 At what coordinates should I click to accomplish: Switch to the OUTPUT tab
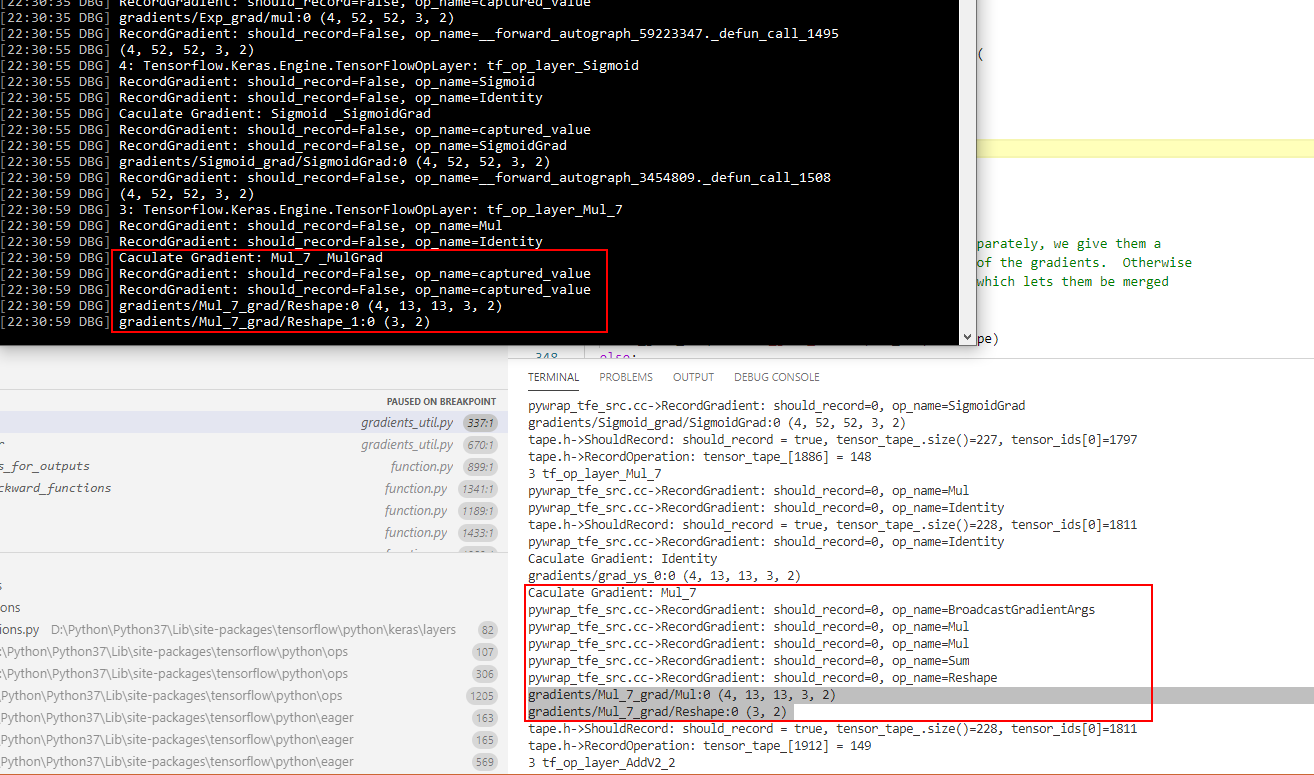693,377
